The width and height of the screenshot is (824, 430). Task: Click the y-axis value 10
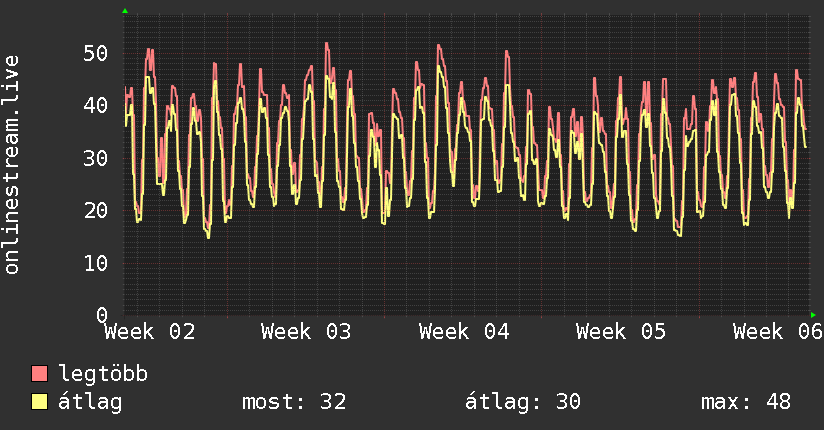click(96, 263)
